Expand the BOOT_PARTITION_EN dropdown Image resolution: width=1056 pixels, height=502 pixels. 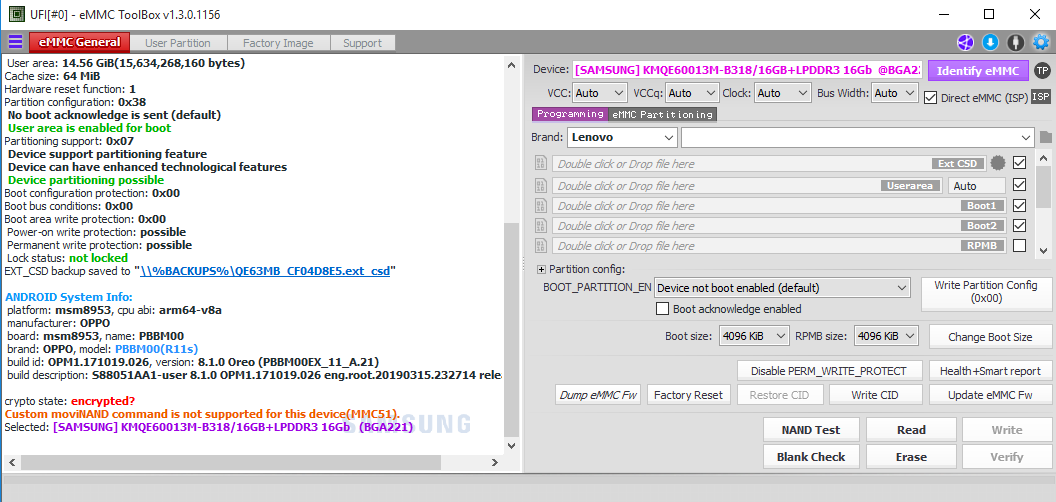point(782,288)
